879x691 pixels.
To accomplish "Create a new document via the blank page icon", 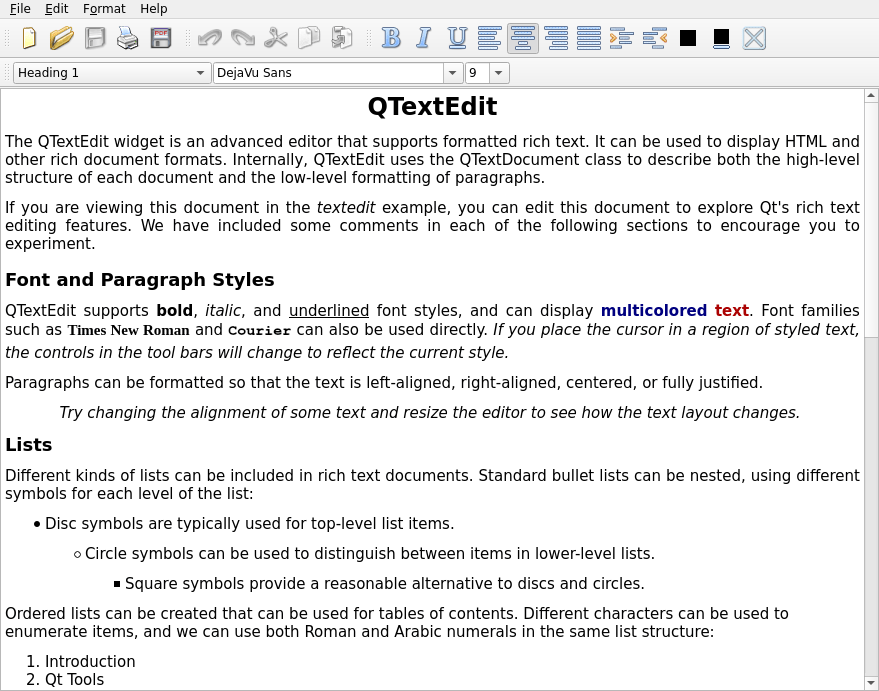I will pyautogui.click(x=29, y=38).
